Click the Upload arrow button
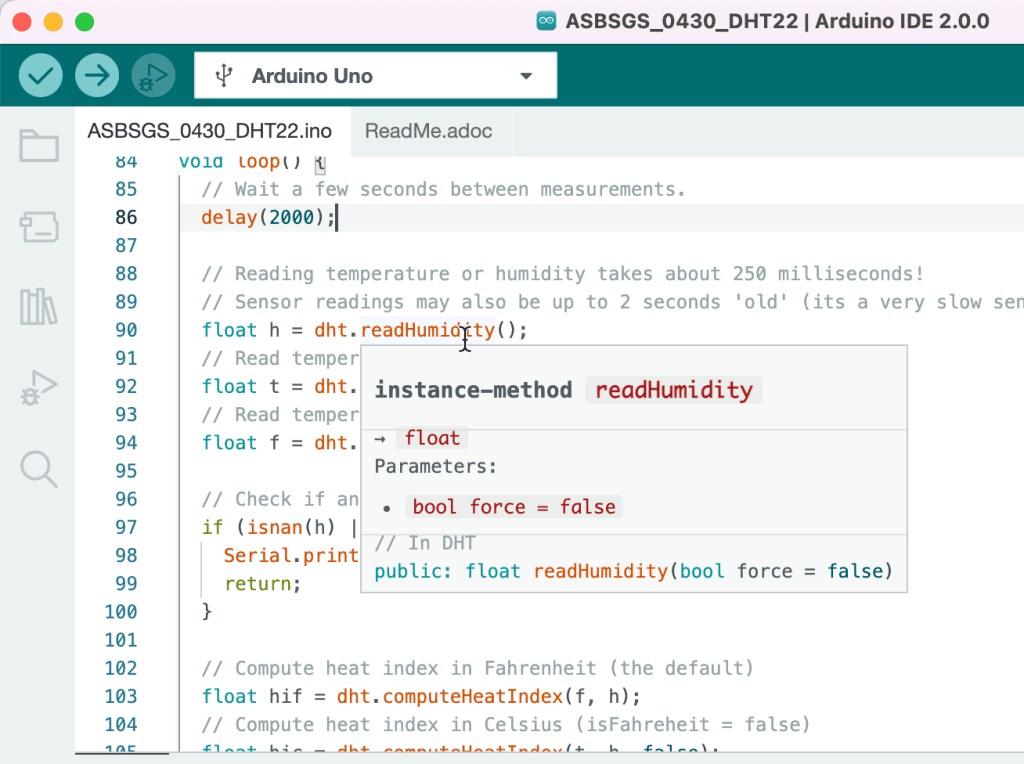This screenshot has width=1024, height=764. coord(97,75)
